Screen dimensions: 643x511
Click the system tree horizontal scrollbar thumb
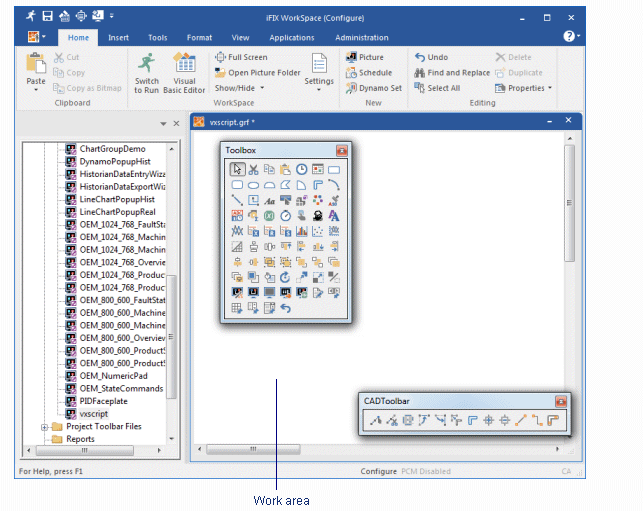pos(84,450)
